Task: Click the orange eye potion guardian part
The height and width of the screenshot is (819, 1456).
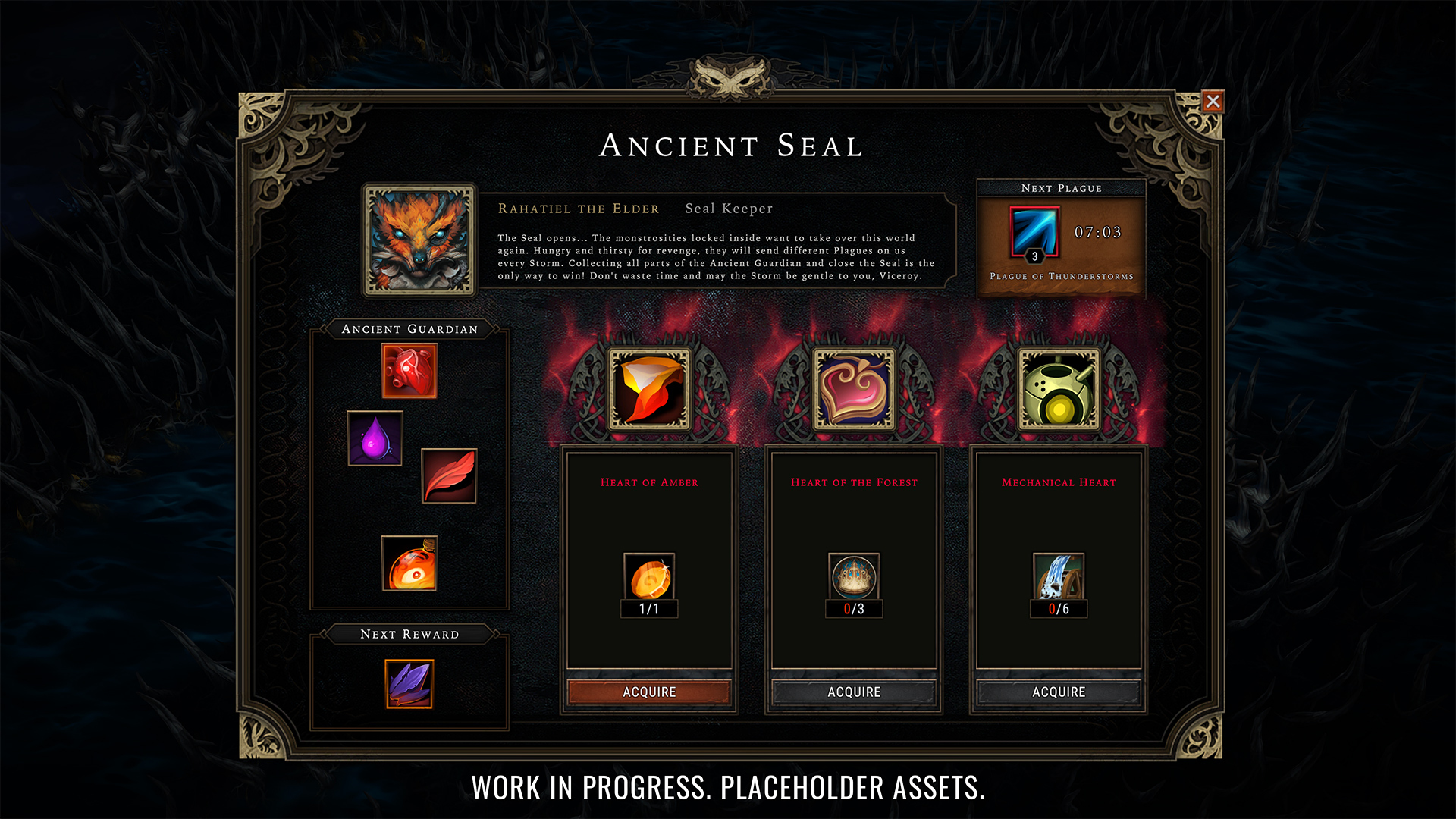Action: (x=409, y=563)
